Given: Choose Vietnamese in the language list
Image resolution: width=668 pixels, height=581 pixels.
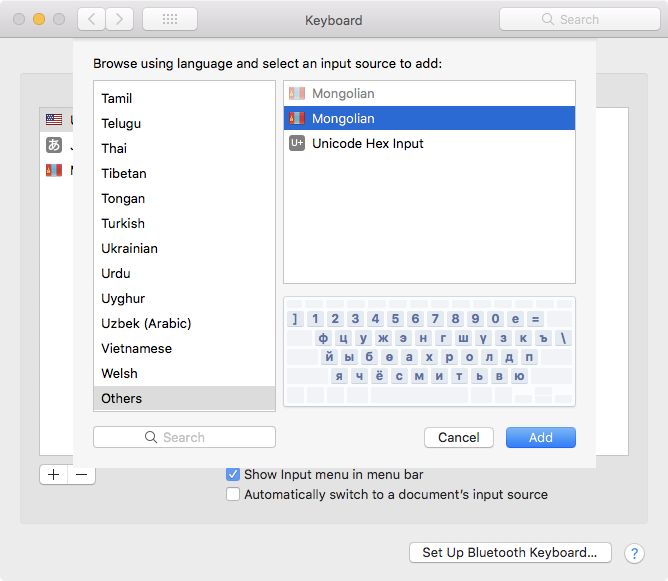Looking at the screenshot, I should 136,348.
